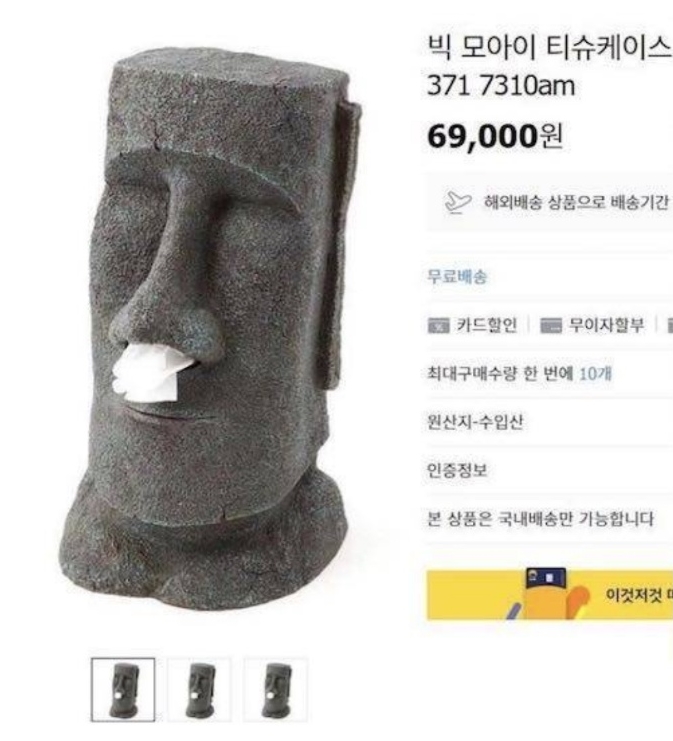The image size is (673, 741).
Task: Select the first moai thumbnail
Action: coord(123,689)
